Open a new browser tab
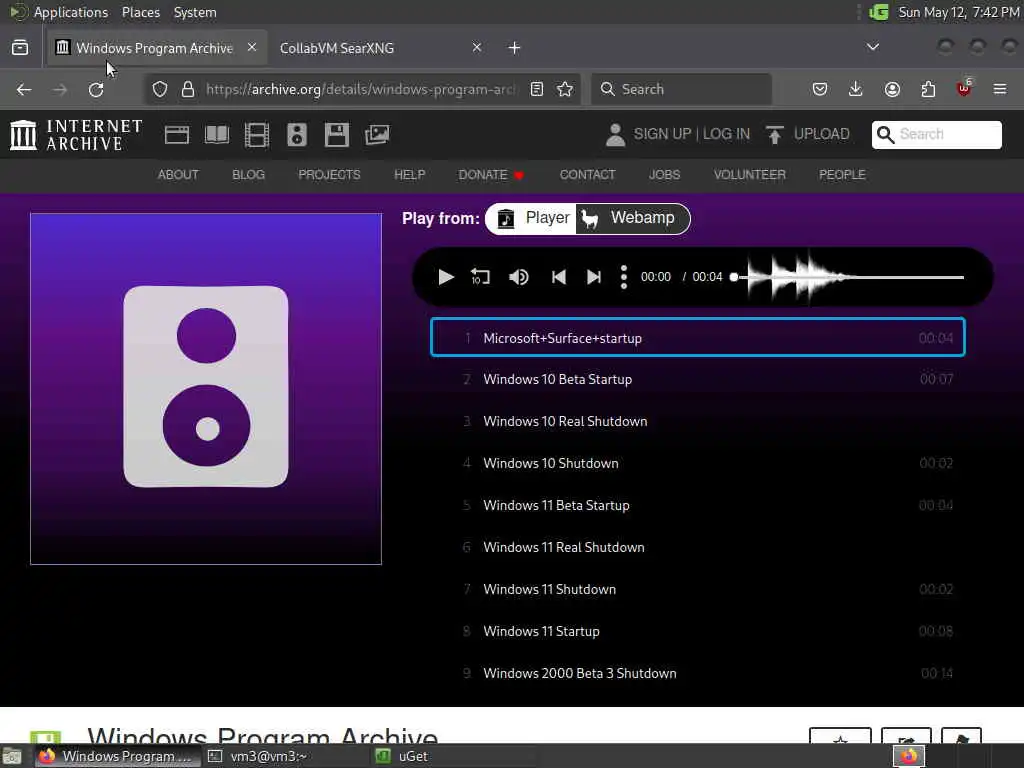This screenshot has width=1024, height=768. tap(515, 48)
